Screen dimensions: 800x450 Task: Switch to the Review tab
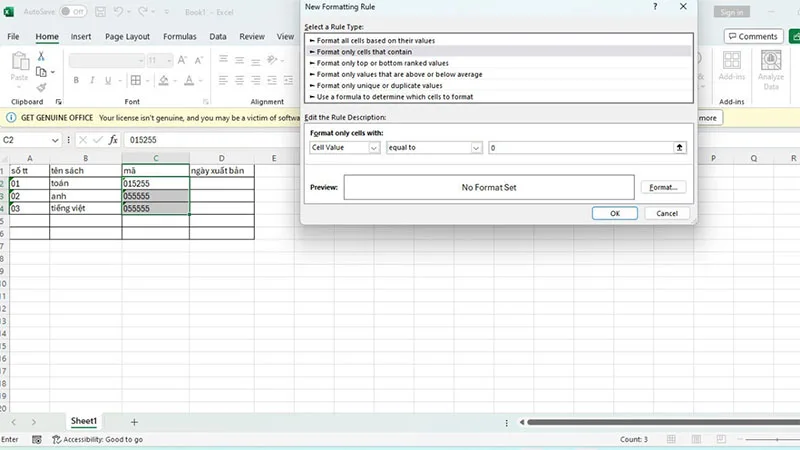pos(252,36)
